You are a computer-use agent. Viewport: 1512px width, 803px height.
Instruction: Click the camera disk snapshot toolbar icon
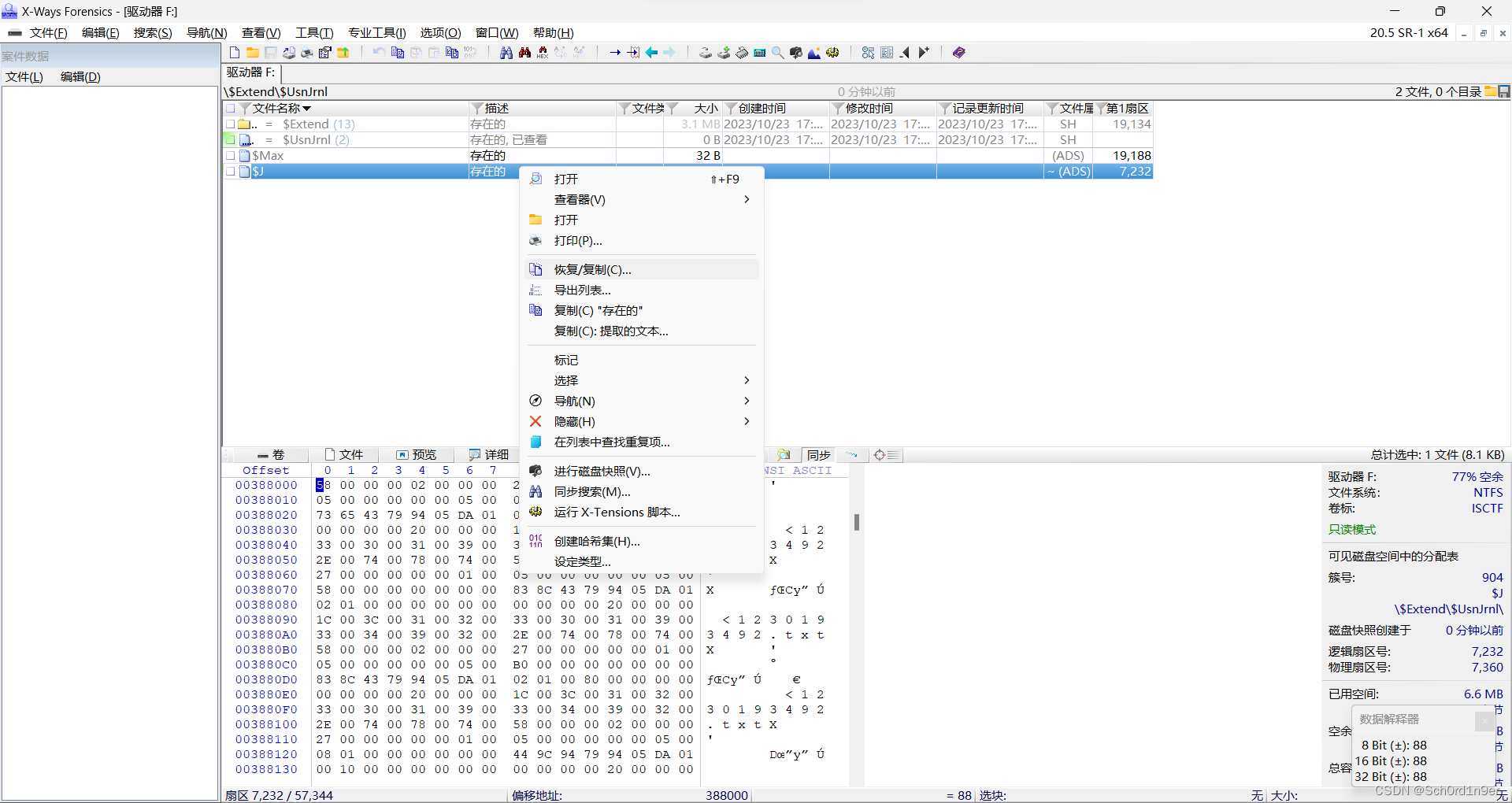pyautogui.click(x=795, y=52)
